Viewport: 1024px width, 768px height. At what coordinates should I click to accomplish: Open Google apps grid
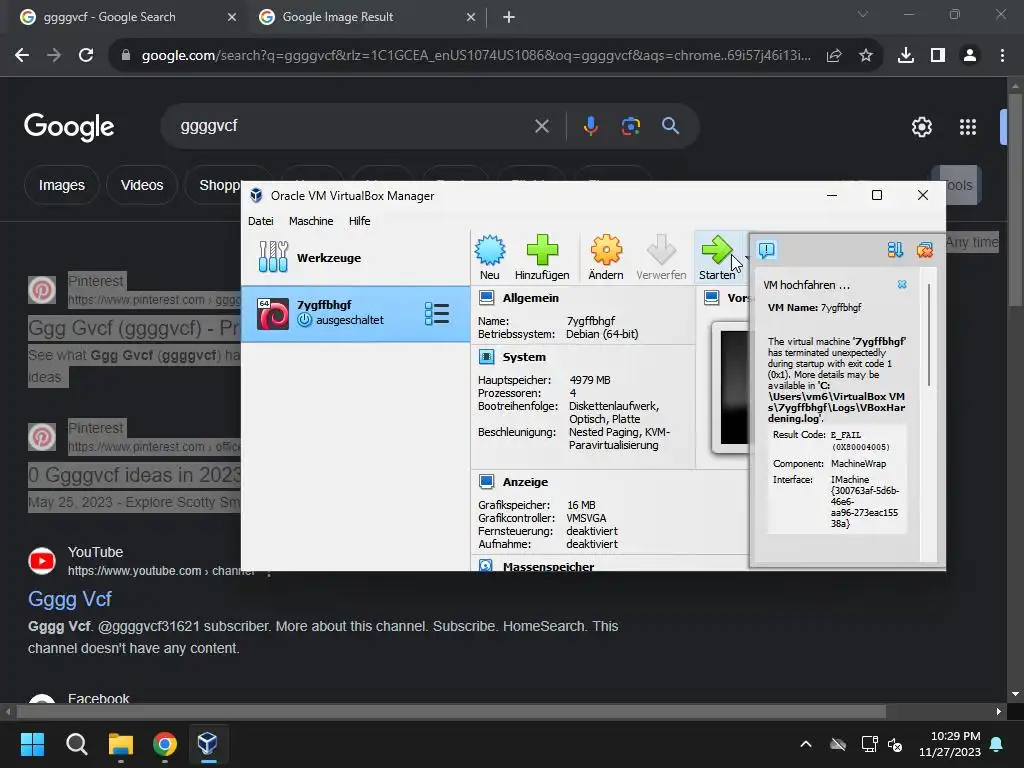pos(968,127)
